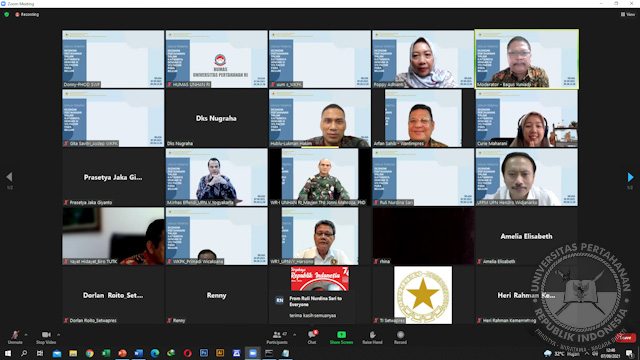Expand video options arrow beside Stop Video

point(59,335)
